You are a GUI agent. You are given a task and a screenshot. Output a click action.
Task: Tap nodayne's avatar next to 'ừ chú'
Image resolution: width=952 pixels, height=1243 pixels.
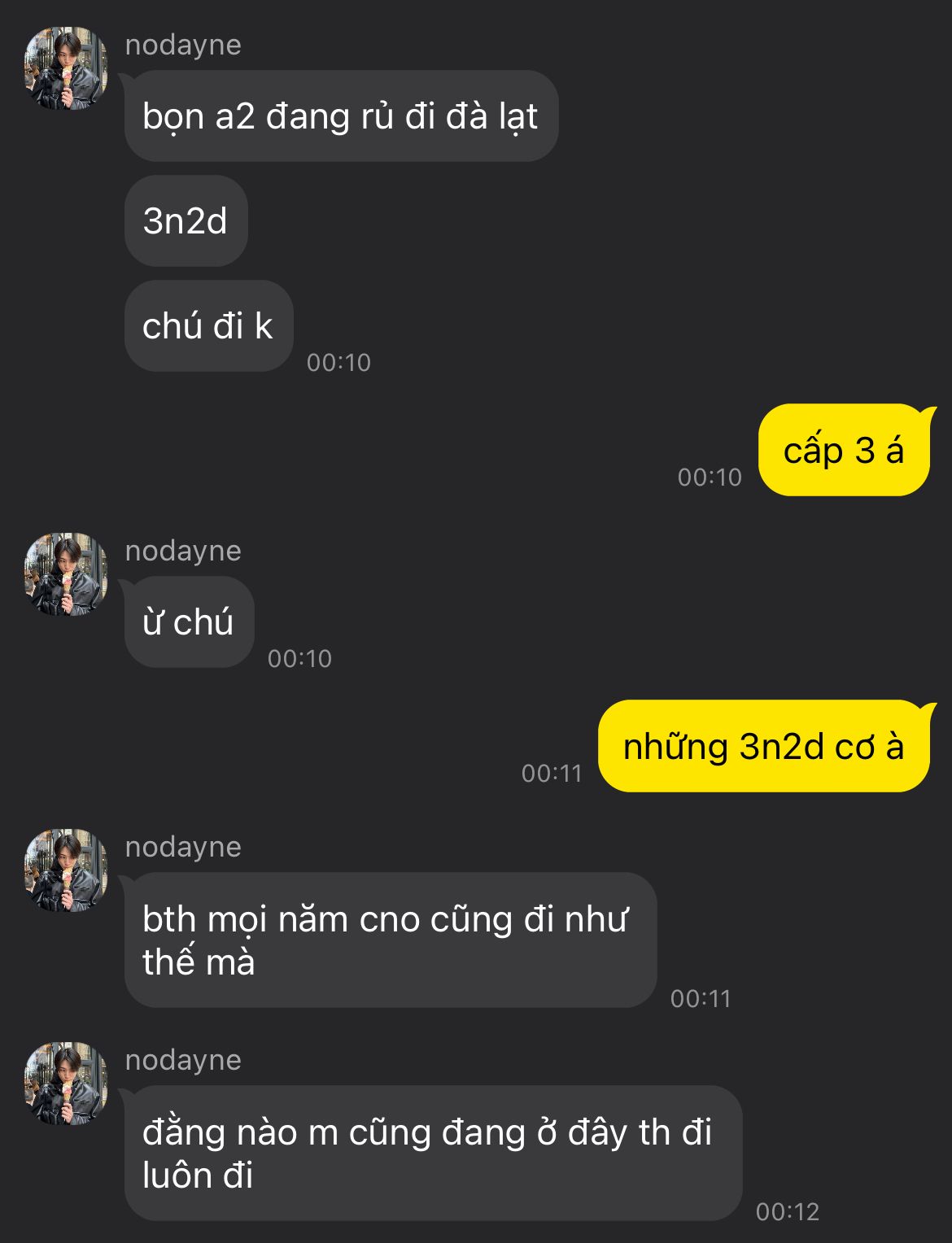tap(67, 574)
